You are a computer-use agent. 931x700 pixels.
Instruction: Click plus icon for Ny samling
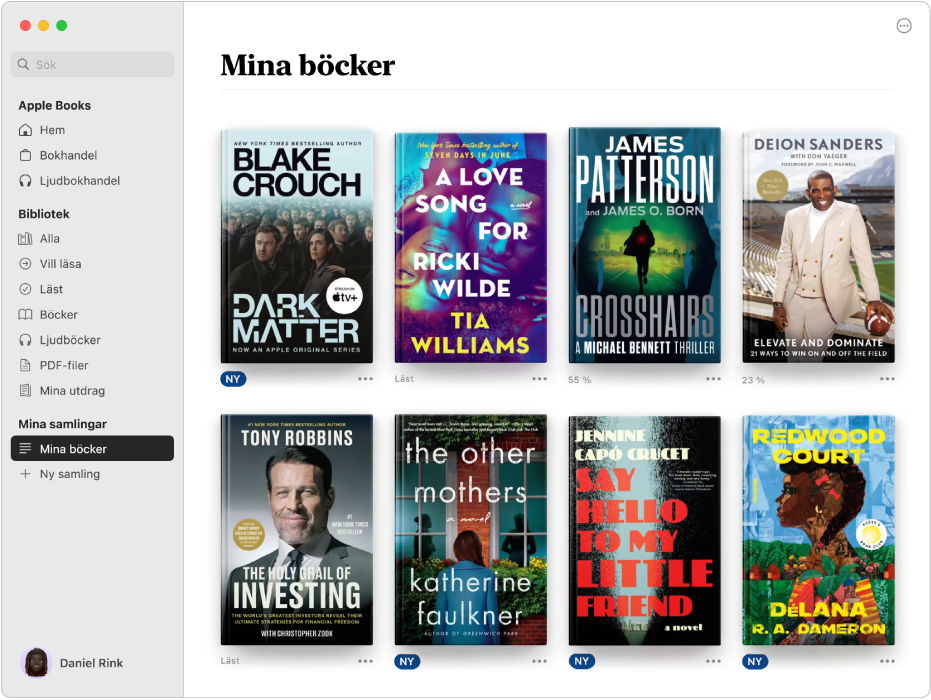pyautogui.click(x=25, y=474)
